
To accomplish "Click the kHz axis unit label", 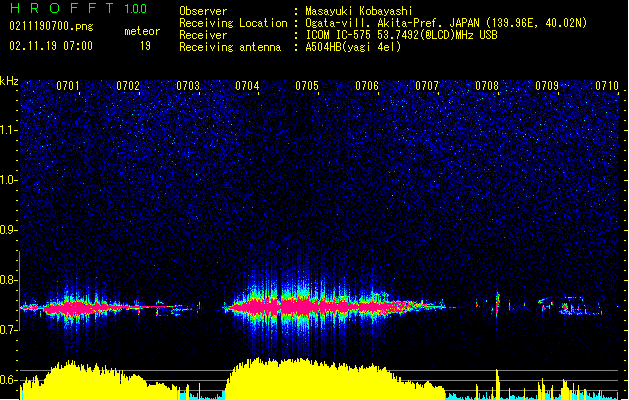I will [x=9, y=81].
